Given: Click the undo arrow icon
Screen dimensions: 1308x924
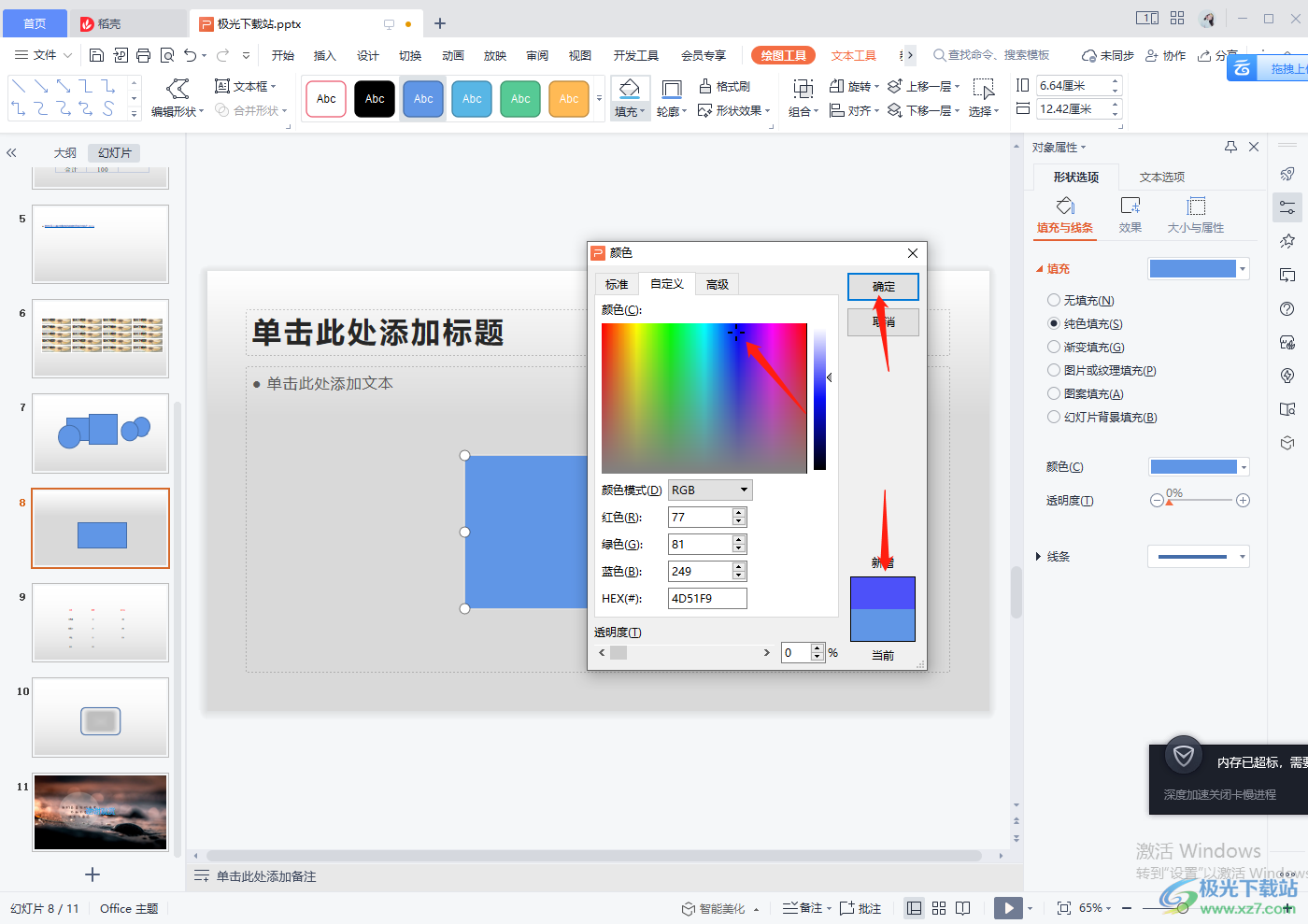Looking at the screenshot, I should 191,55.
